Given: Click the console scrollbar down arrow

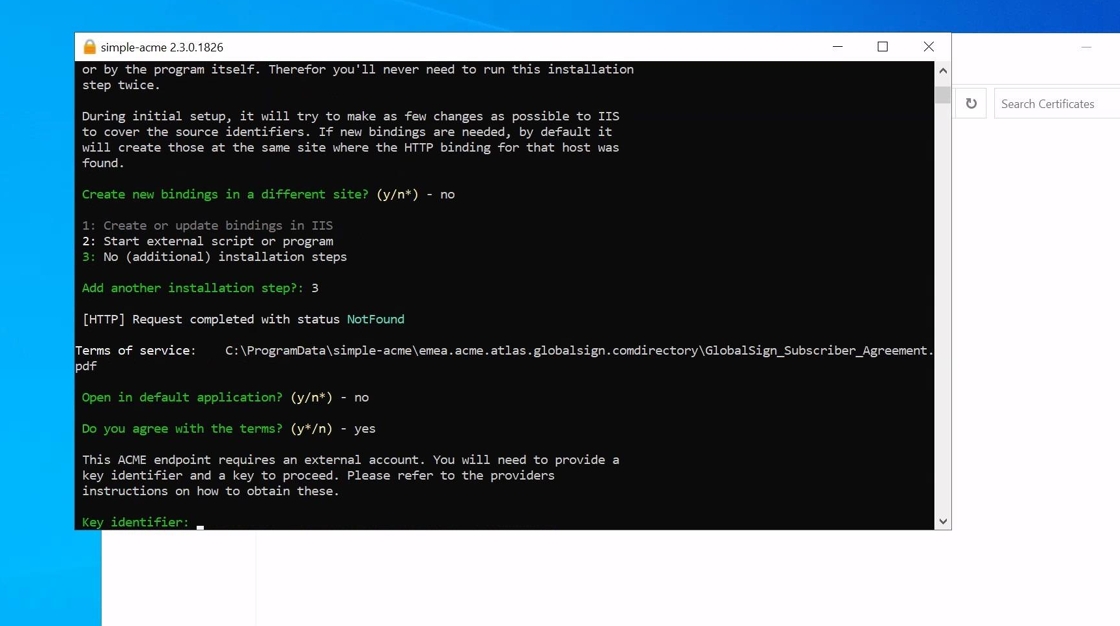Looking at the screenshot, I should coord(943,522).
